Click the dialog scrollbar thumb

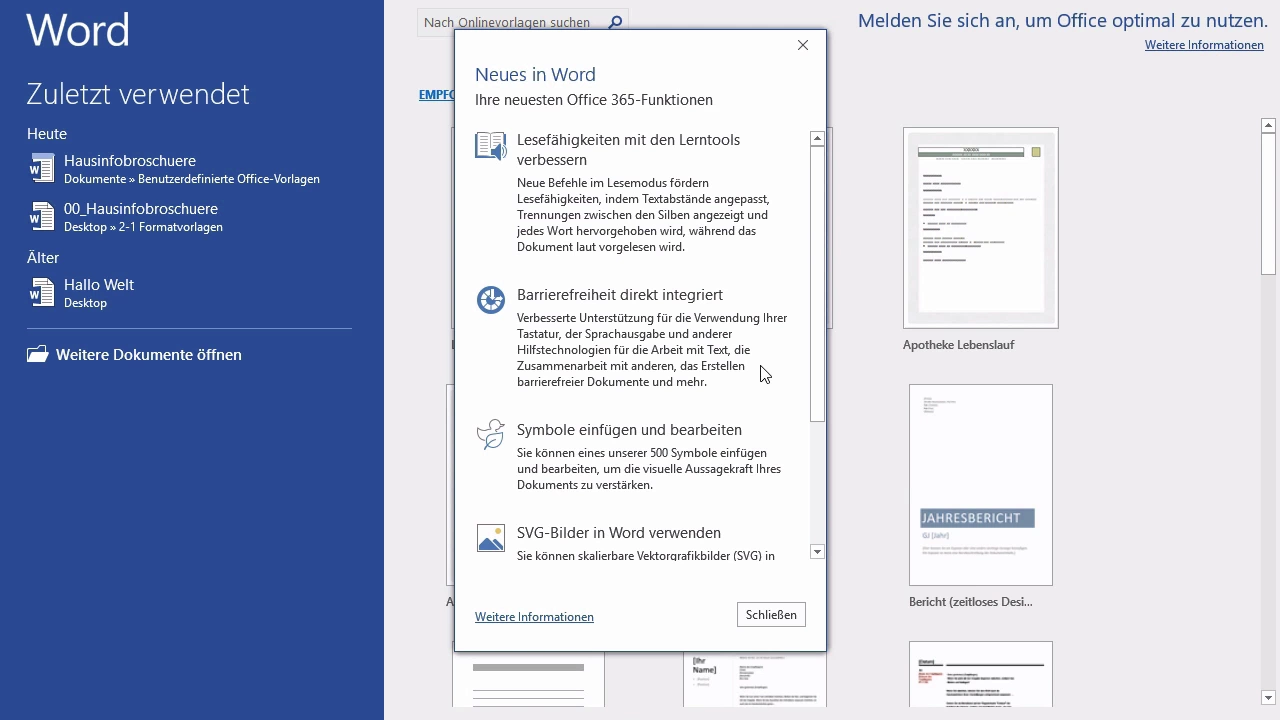pyautogui.click(x=817, y=284)
